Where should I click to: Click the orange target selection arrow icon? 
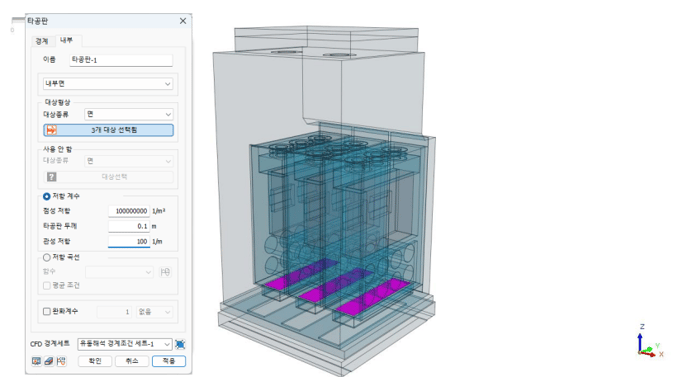tap(52, 130)
